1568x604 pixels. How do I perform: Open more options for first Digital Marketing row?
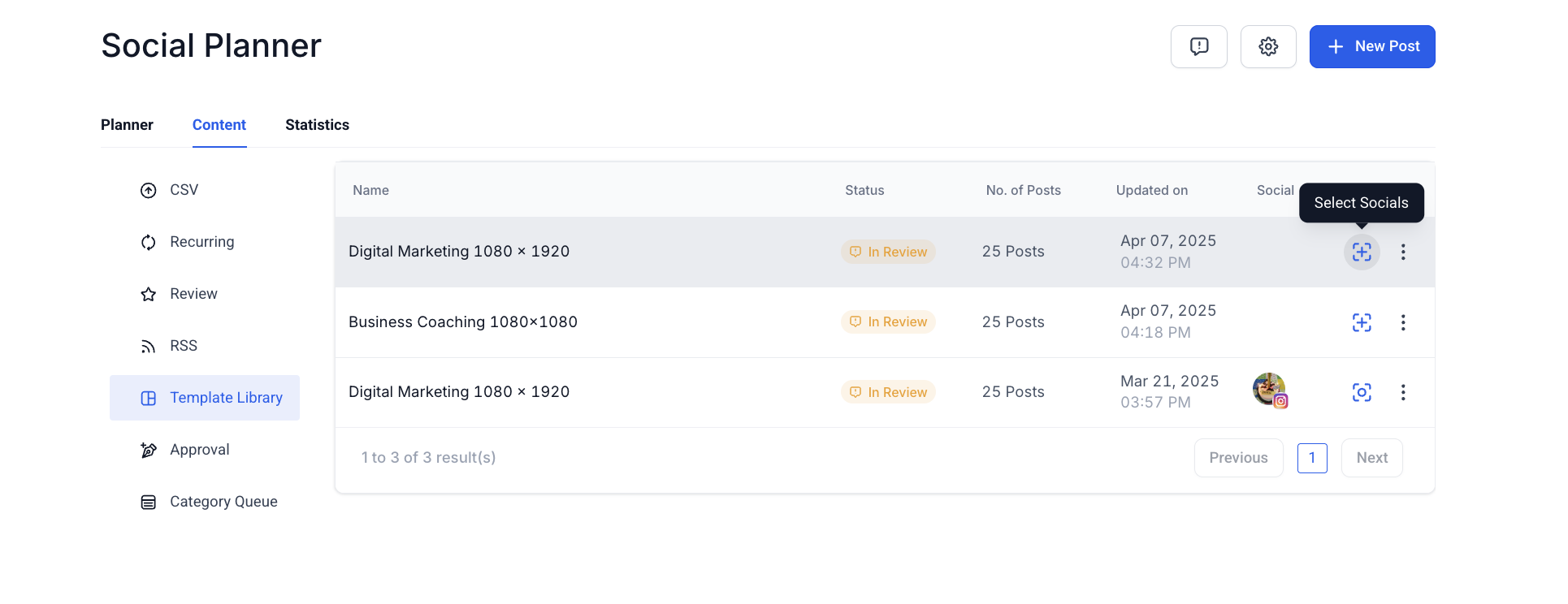[x=1403, y=252]
